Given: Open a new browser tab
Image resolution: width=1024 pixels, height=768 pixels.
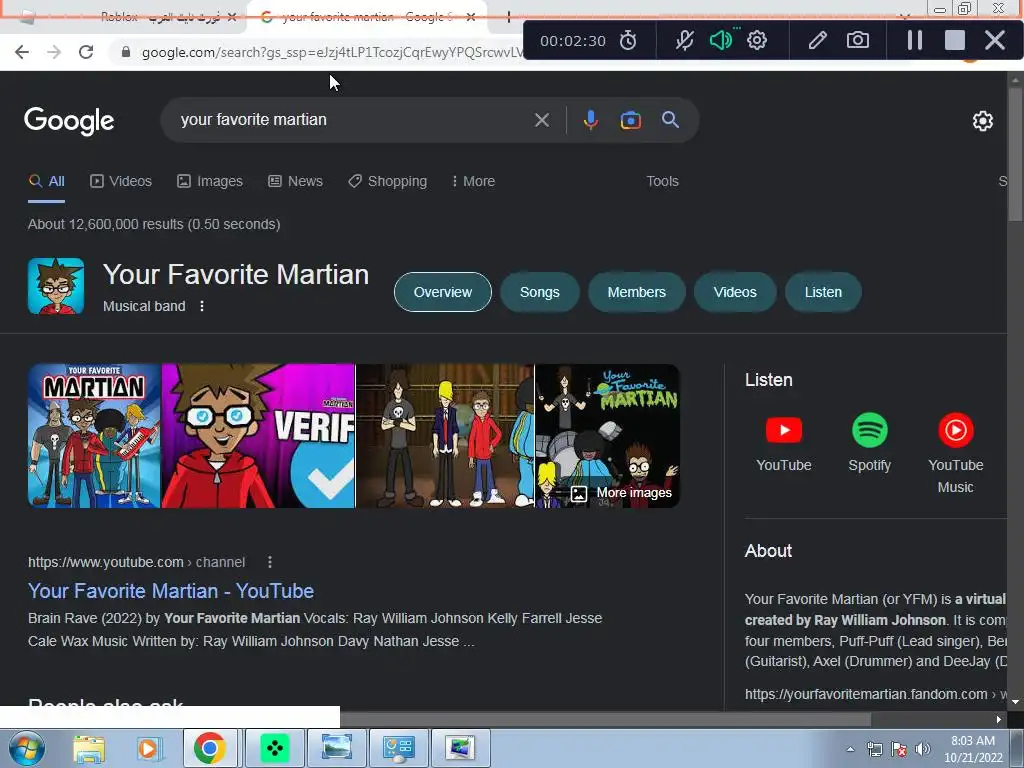Looking at the screenshot, I should click(x=509, y=17).
